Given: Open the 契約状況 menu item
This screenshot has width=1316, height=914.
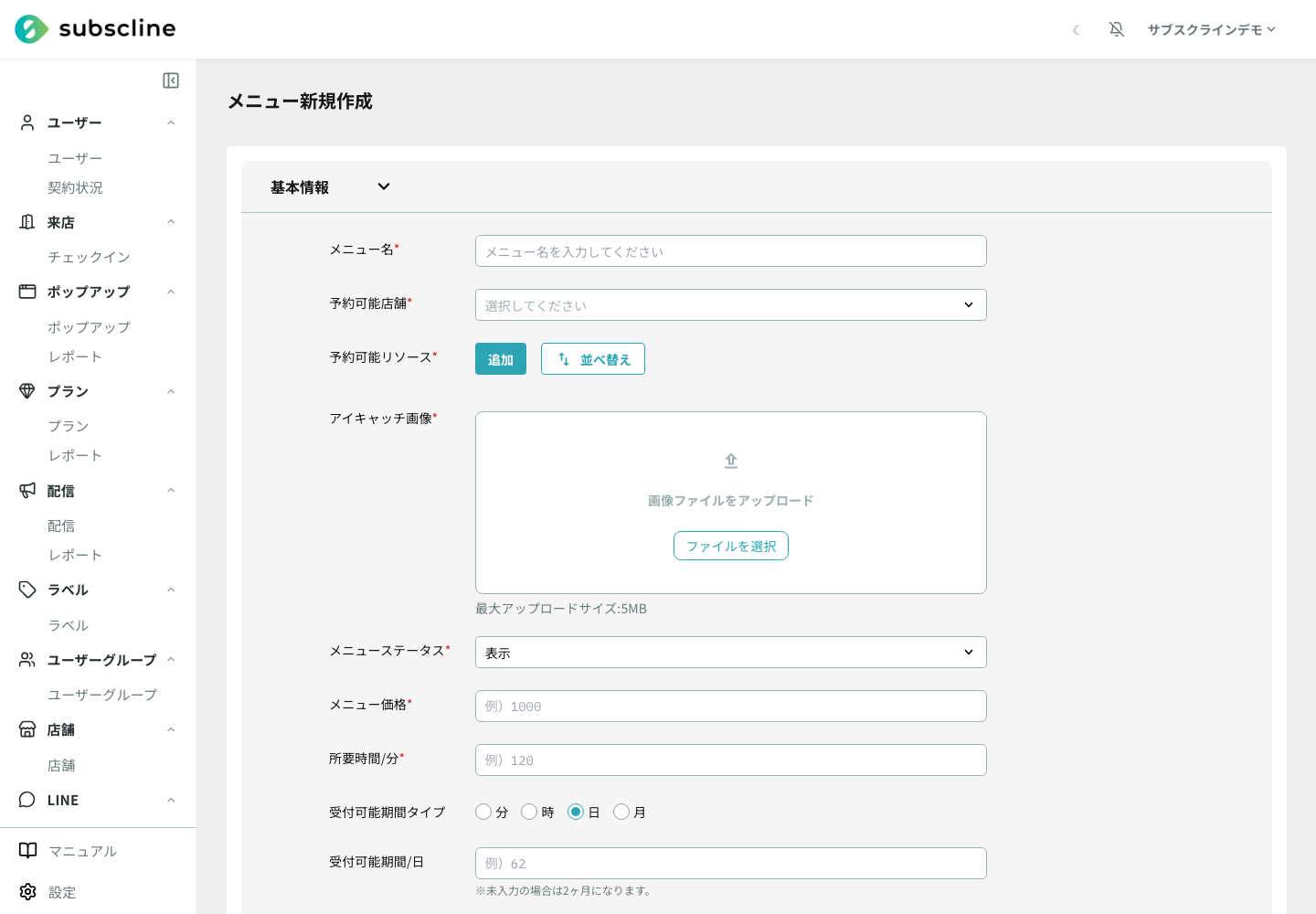Looking at the screenshot, I should tap(75, 187).
